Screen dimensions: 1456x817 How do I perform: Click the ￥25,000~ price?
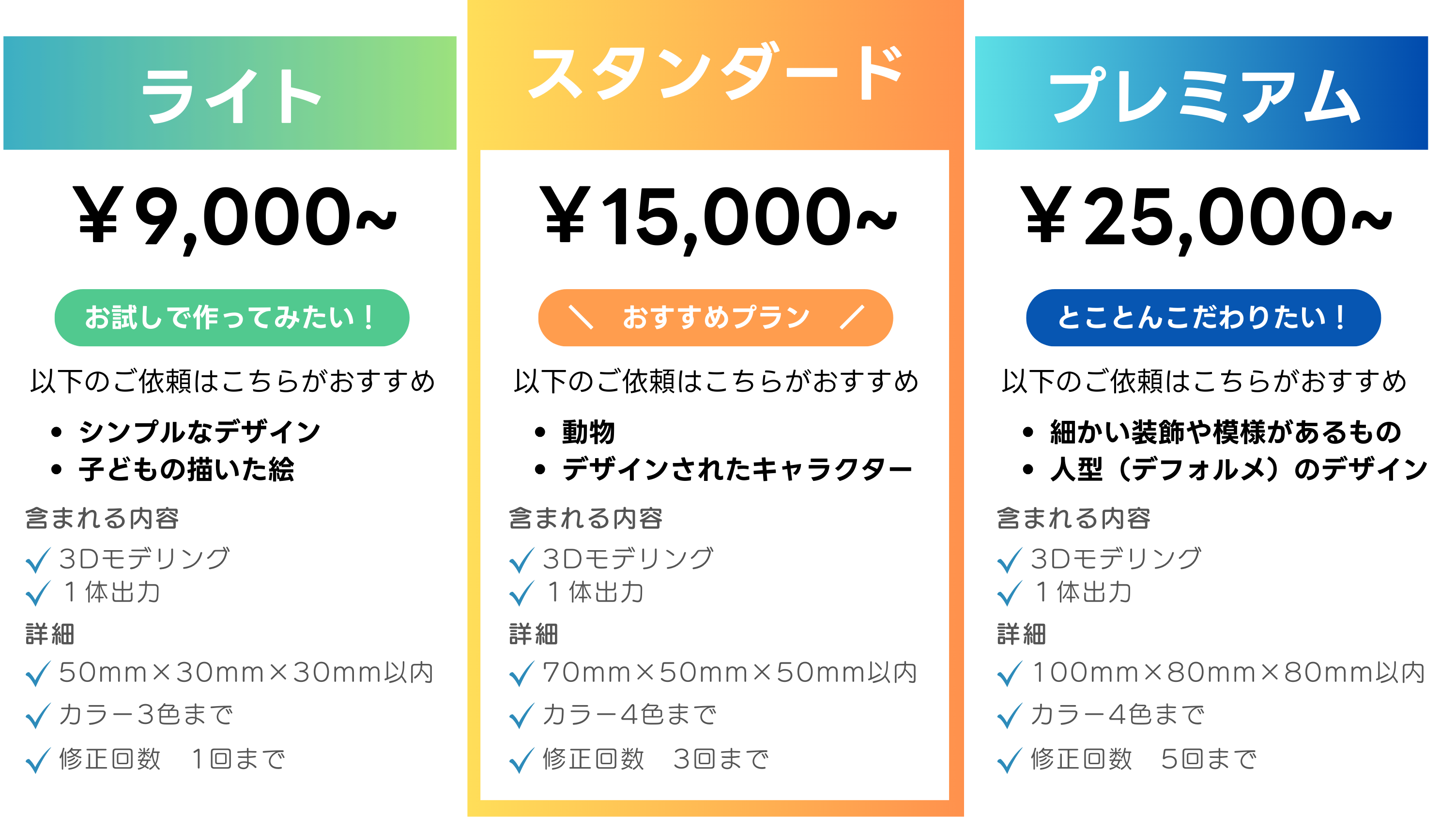click(1206, 219)
